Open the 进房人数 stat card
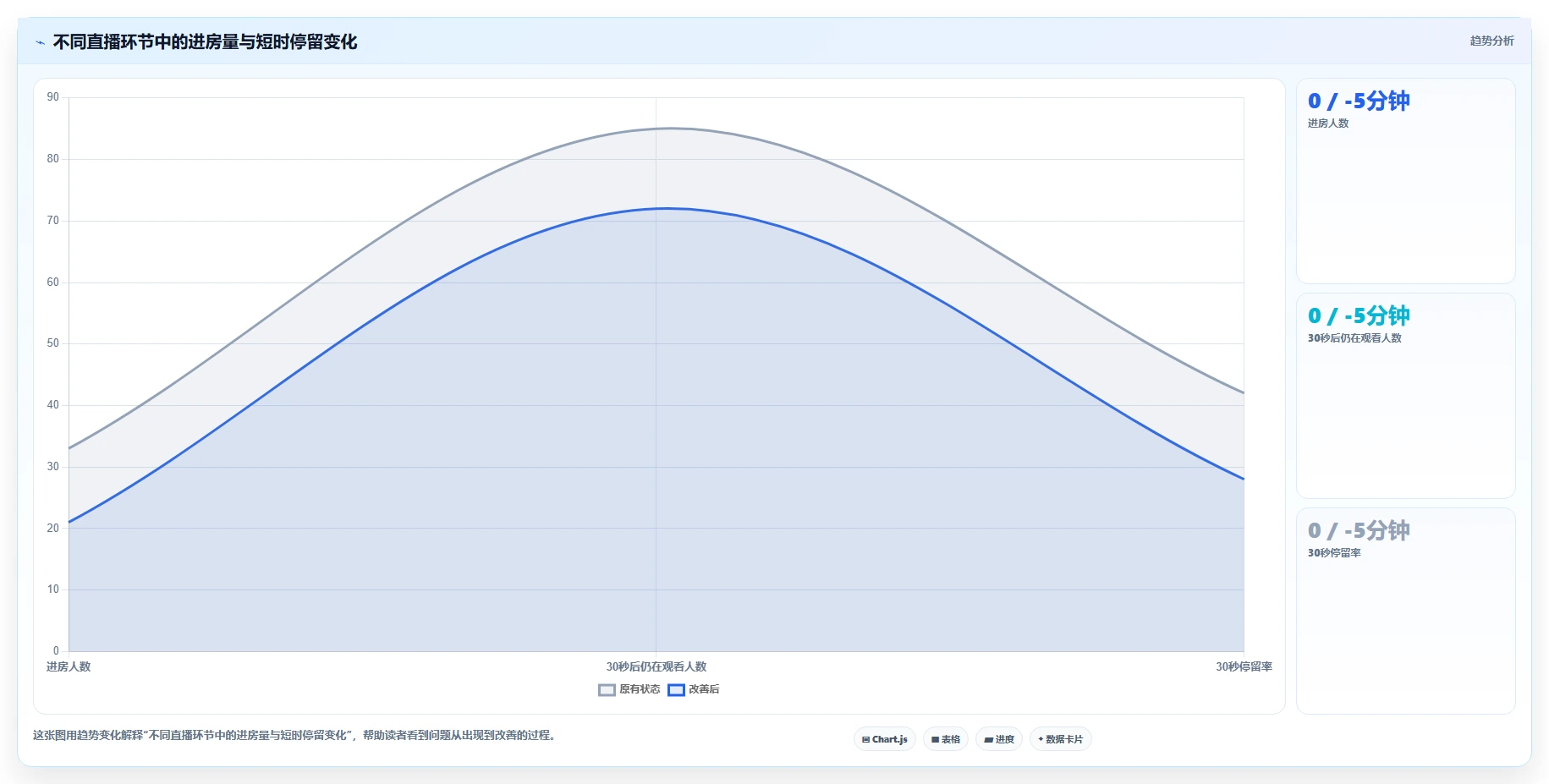 pos(1405,181)
